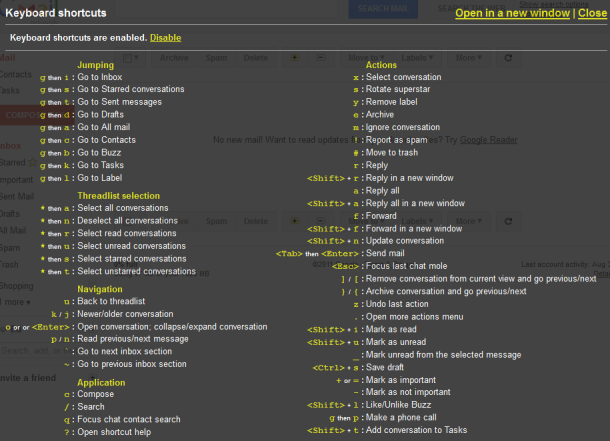Click the 'Keyboard shortcuts' overlay title
610x441 pixels.
point(56,13)
